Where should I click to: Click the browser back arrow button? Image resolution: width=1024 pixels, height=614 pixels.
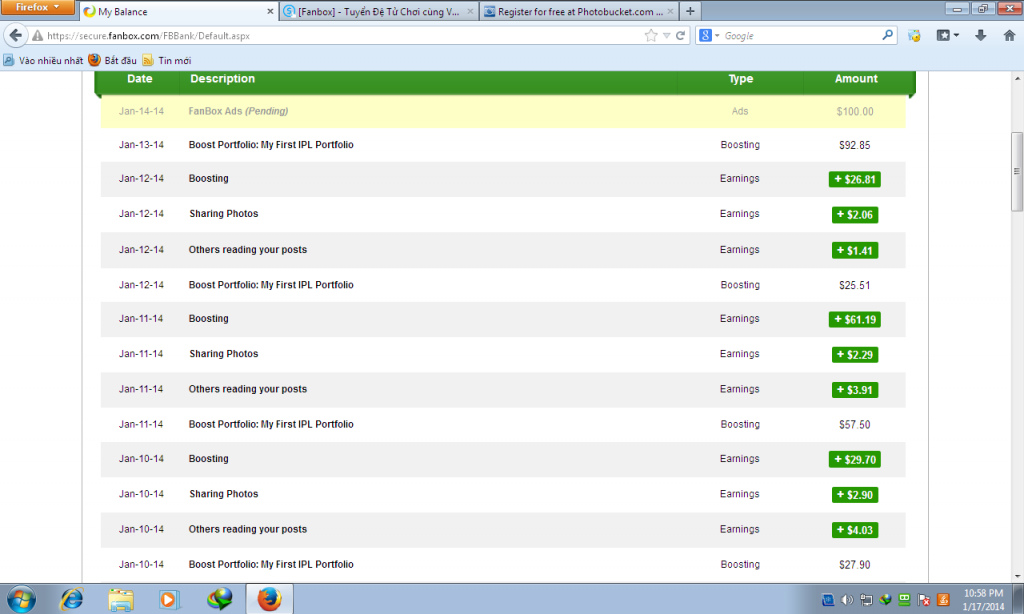(x=16, y=35)
